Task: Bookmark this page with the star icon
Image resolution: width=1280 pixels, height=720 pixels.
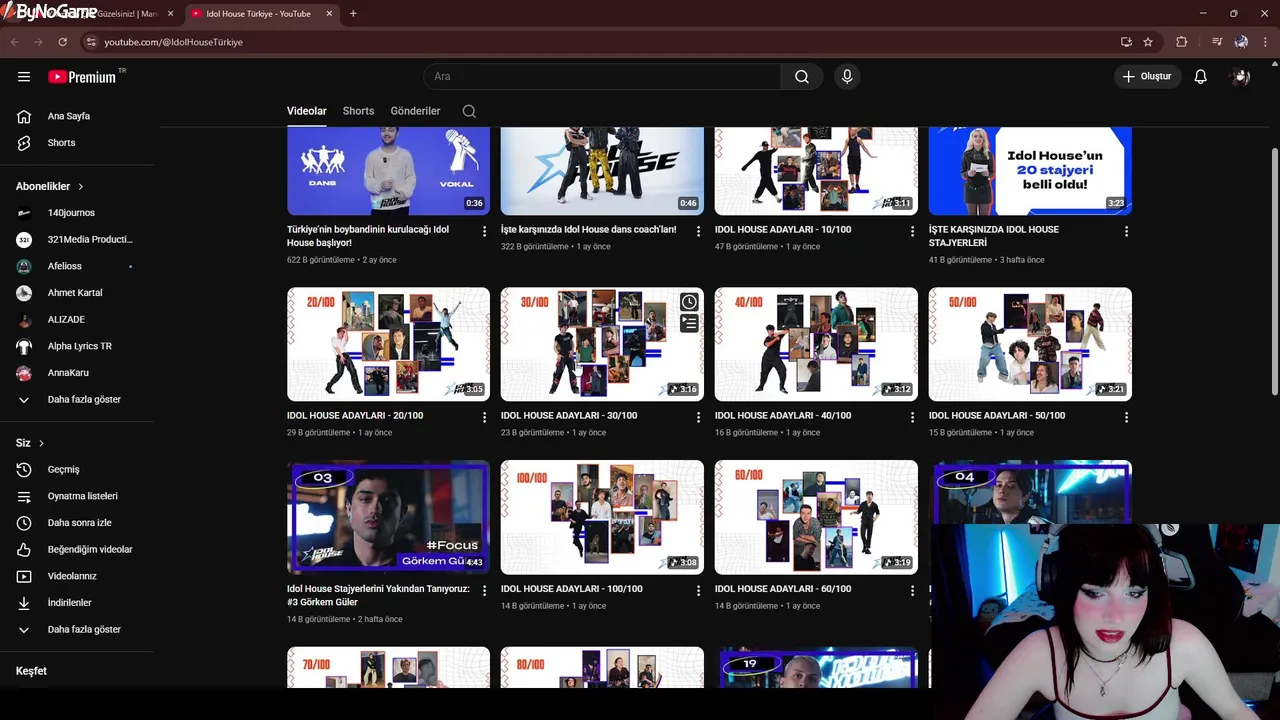Action: (x=1148, y=42)
